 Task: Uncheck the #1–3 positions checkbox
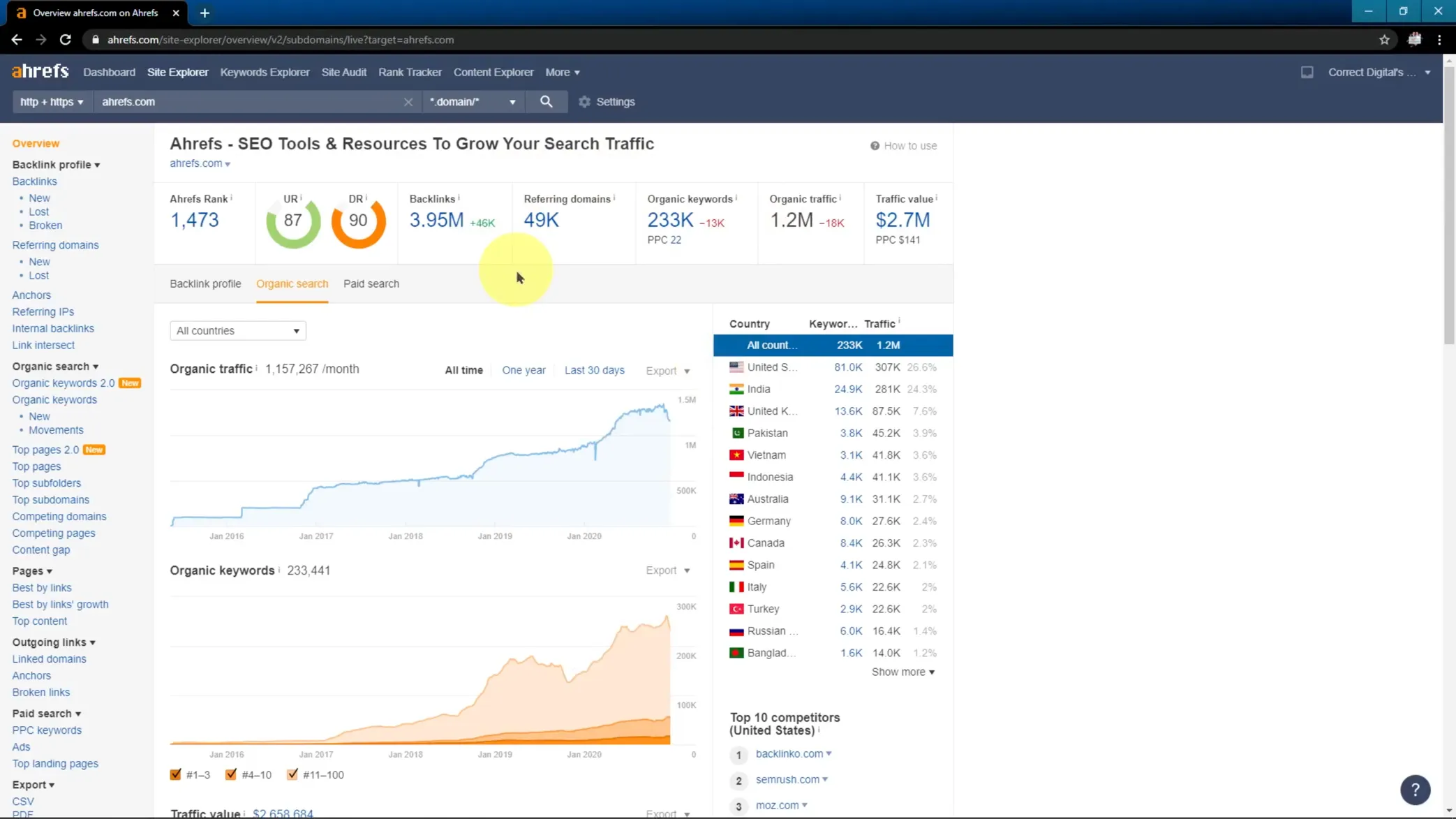tap(176, 774)
